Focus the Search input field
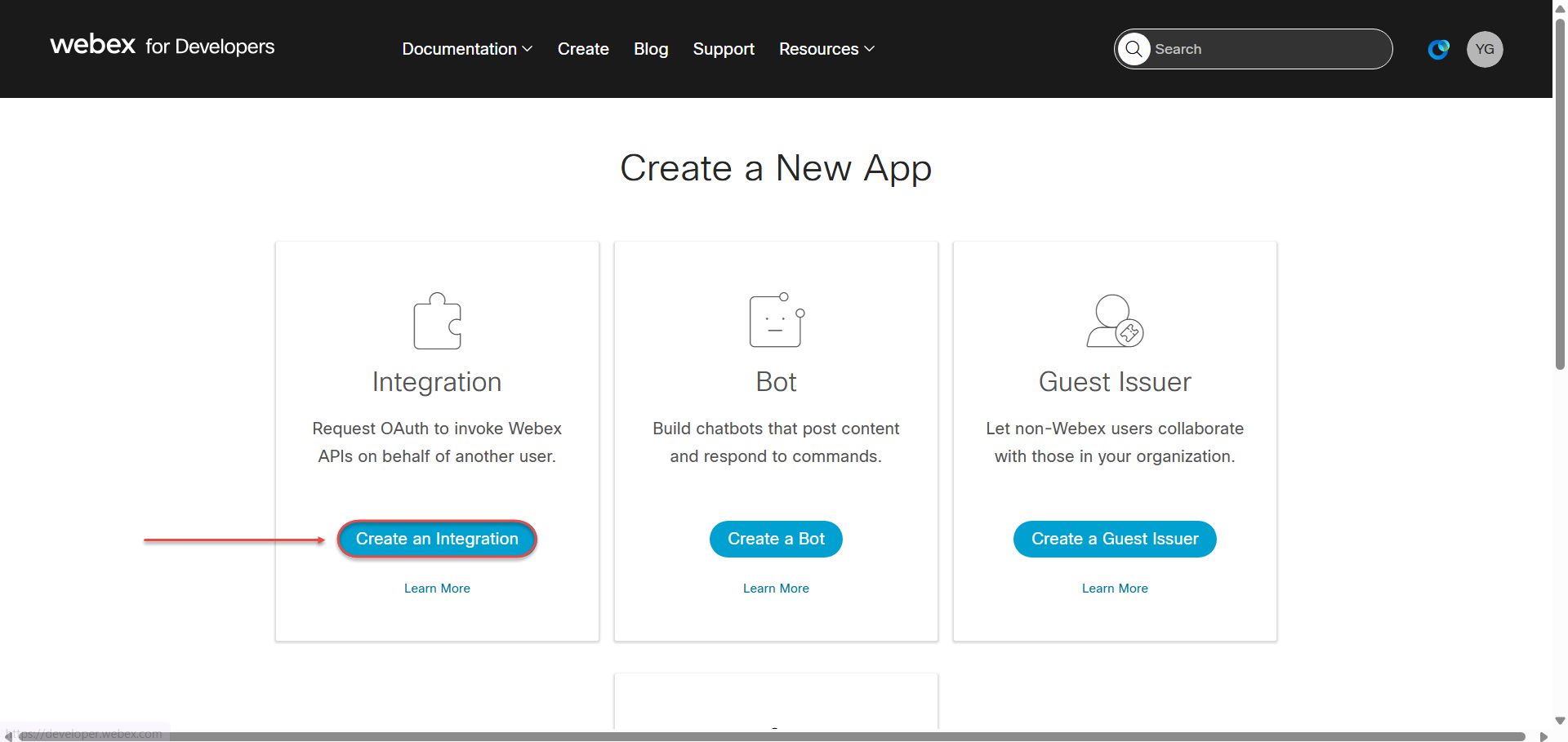This screenshot has width=1568, height=742. [x=1266, y=49]
